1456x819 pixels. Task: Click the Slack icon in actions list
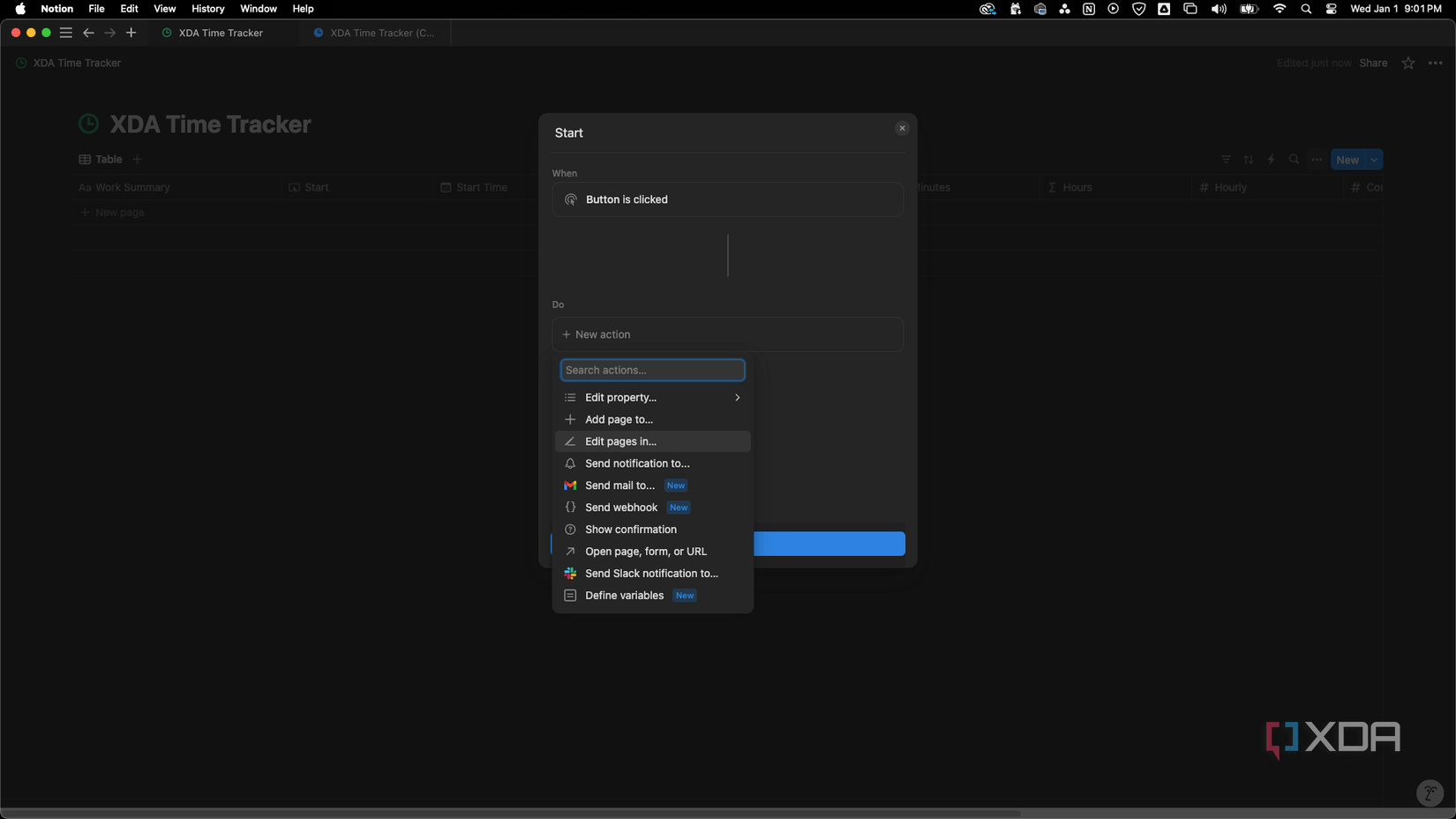[x=570, y=574]
